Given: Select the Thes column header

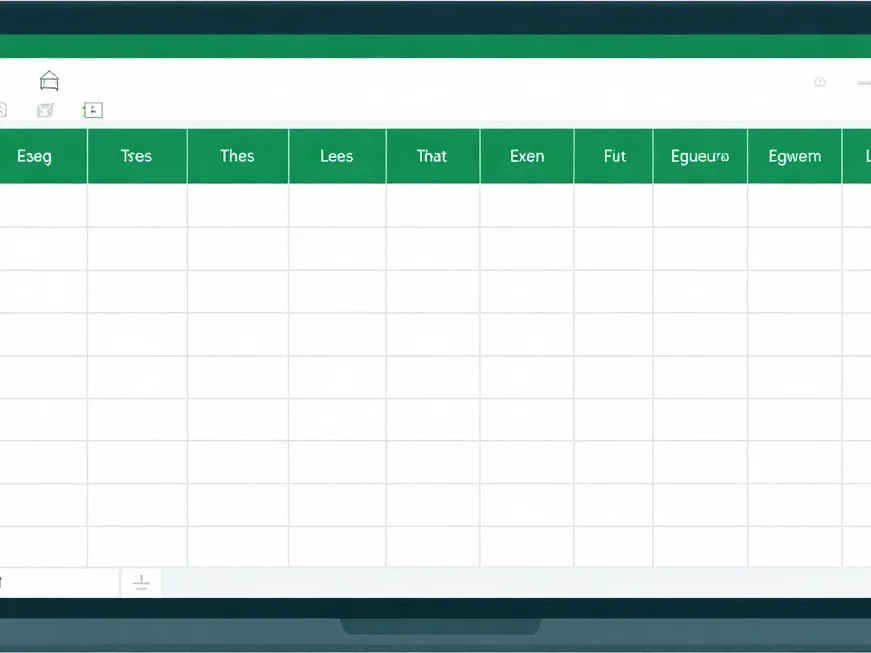Looking at the screenshot, I should (238, 156).
